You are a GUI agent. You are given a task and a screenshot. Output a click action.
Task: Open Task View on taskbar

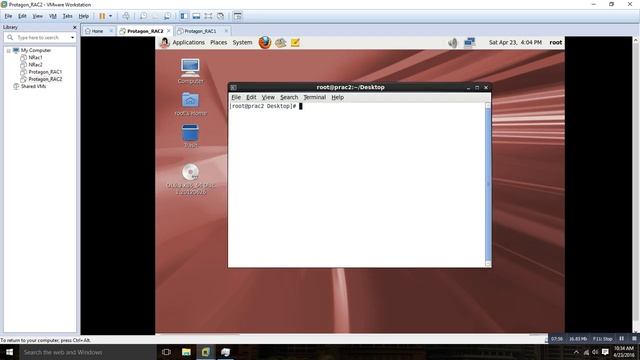[166, 352]
